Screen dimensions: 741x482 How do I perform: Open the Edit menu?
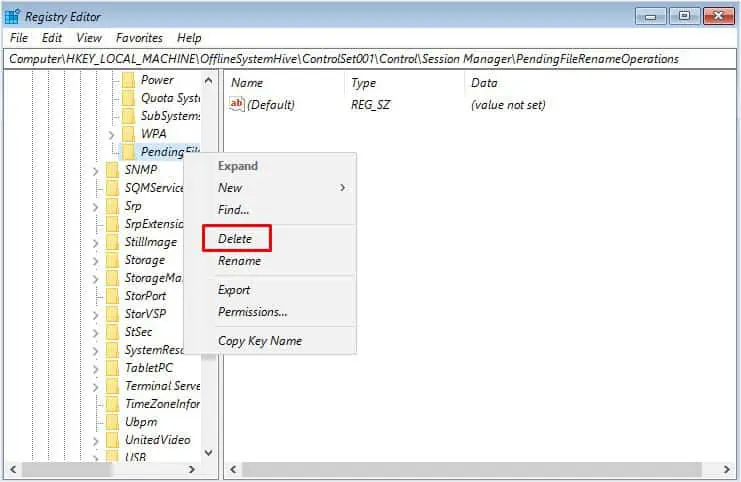pyautogui.click(x=52, y=38)
